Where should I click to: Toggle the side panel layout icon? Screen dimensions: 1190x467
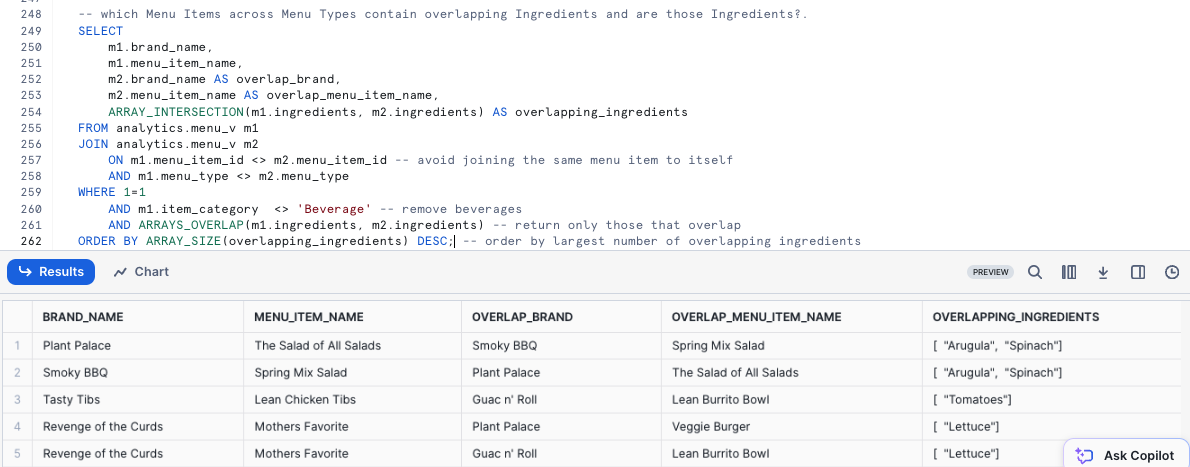click(x=1138, y=272)
